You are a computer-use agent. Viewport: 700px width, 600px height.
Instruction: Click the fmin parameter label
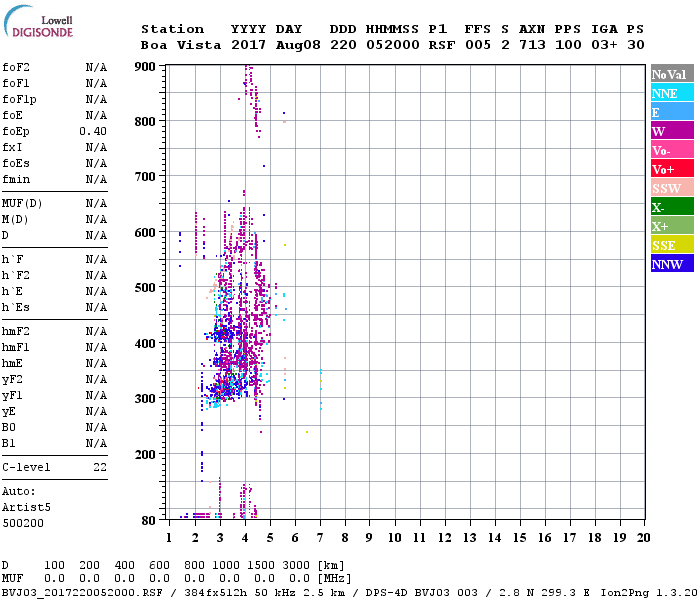pos(16,180)
